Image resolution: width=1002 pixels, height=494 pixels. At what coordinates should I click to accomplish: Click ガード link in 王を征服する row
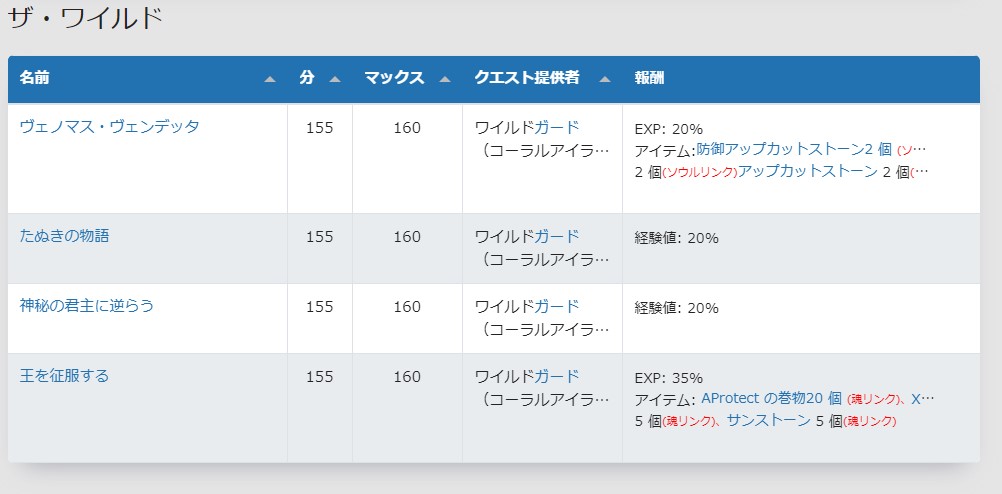(x=557, y=376)
